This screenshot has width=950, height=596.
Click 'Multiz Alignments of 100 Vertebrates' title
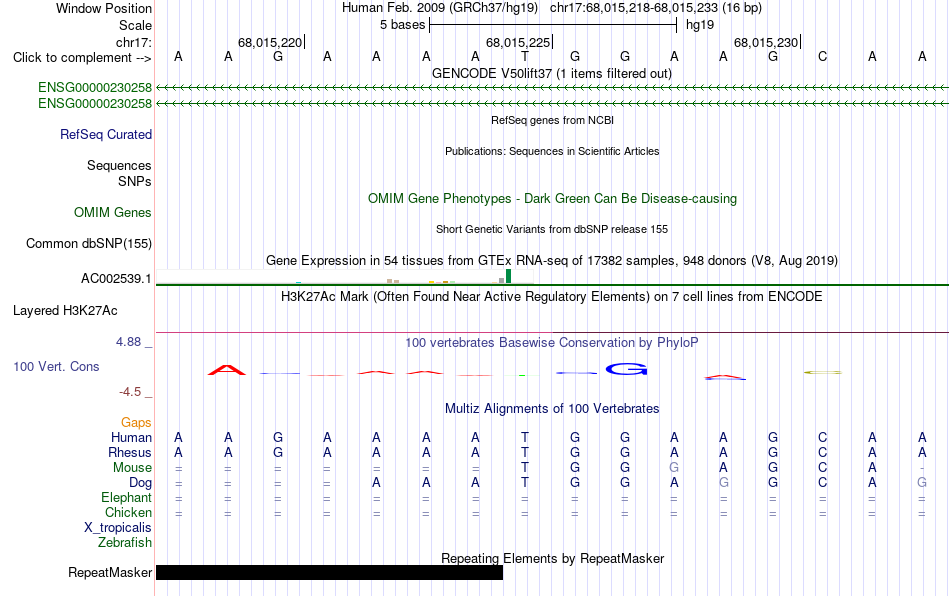point(552,408)
